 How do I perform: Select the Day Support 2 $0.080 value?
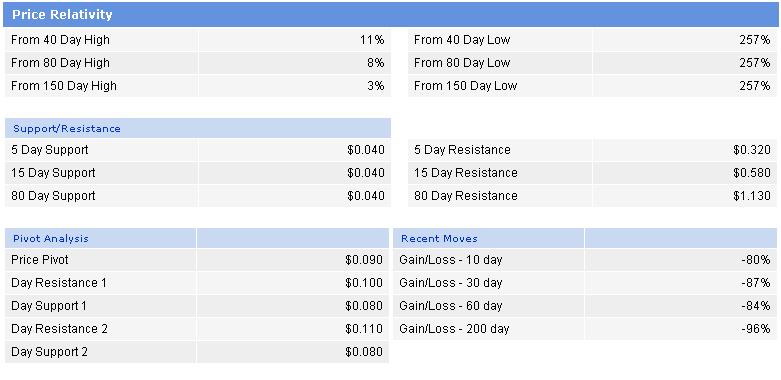click(x=364, y=352)
